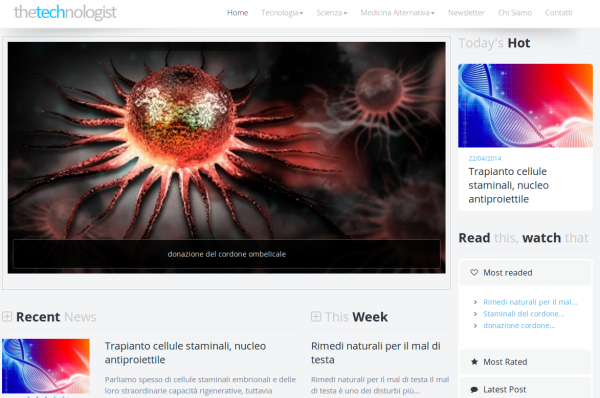Image resolution: width=600 pixels, height=398 pixels.
Task: Open the Medicina Alternativa dropdown
Action: pyautogui.click(x=397, y=13)
